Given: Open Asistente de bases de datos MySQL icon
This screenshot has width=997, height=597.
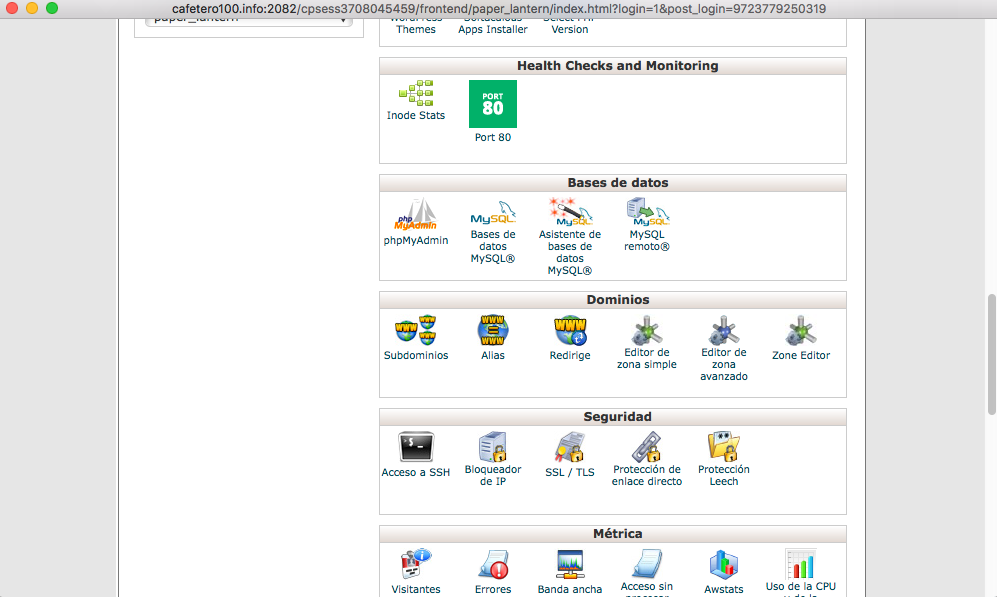Looking at the screenshot, I should coord(570,212).
